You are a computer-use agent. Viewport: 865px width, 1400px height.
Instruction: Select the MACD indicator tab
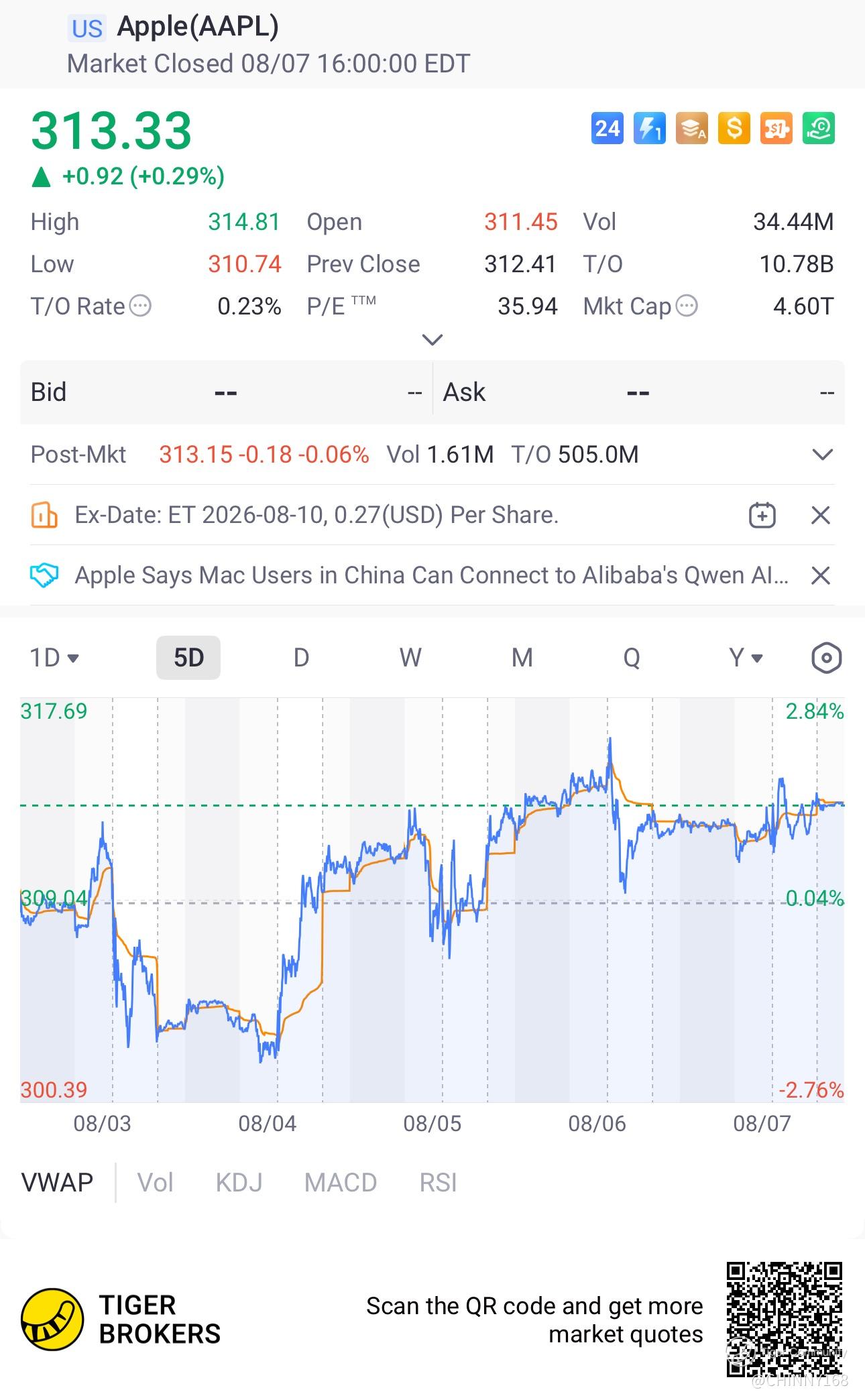(341, 1182)
